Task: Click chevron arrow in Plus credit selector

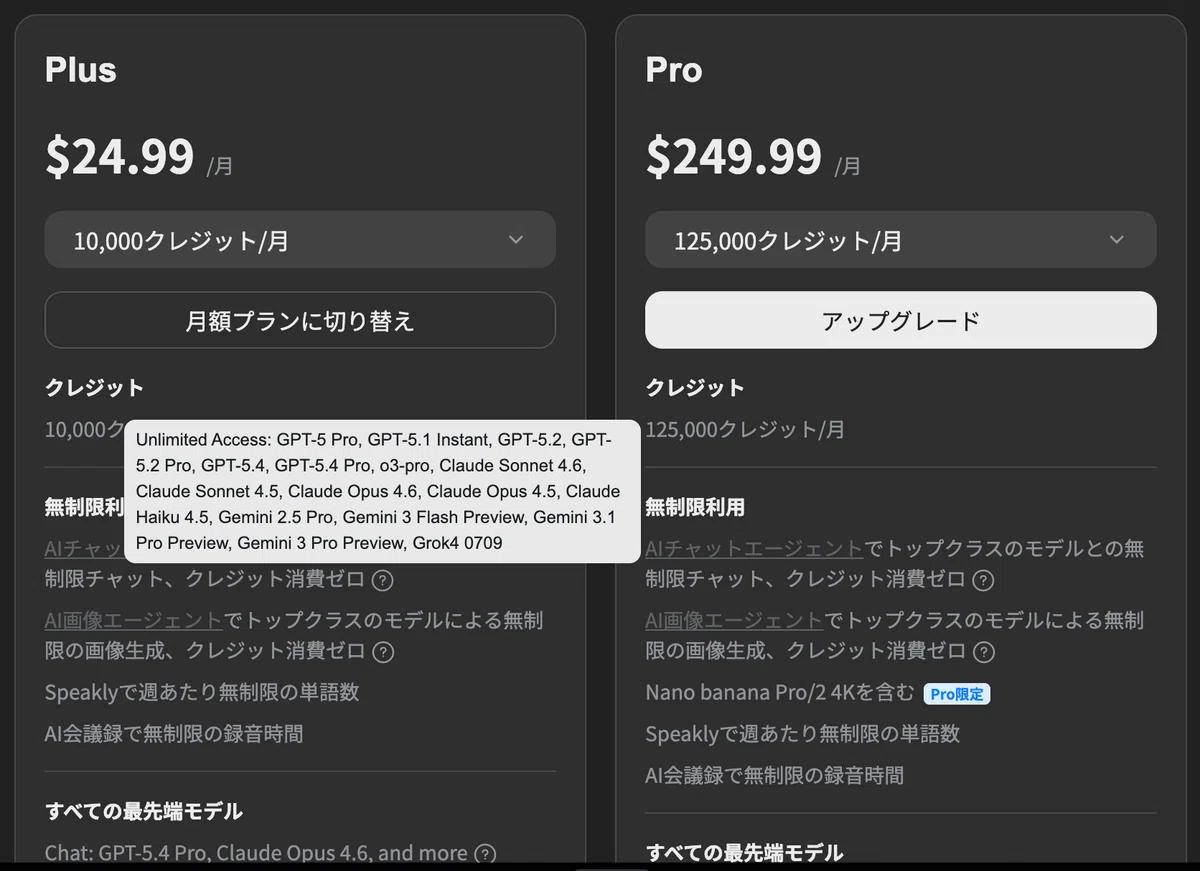Action: (516, 239)
